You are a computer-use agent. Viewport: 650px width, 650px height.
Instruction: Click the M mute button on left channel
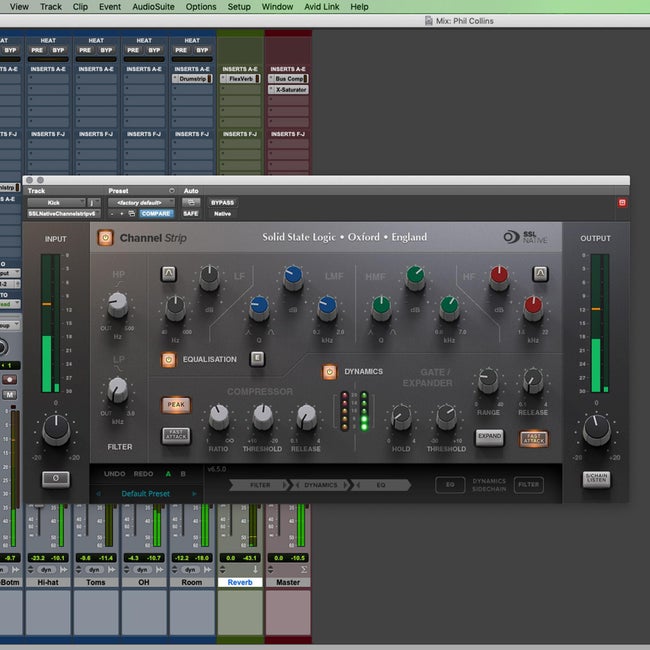coord(10,395)
